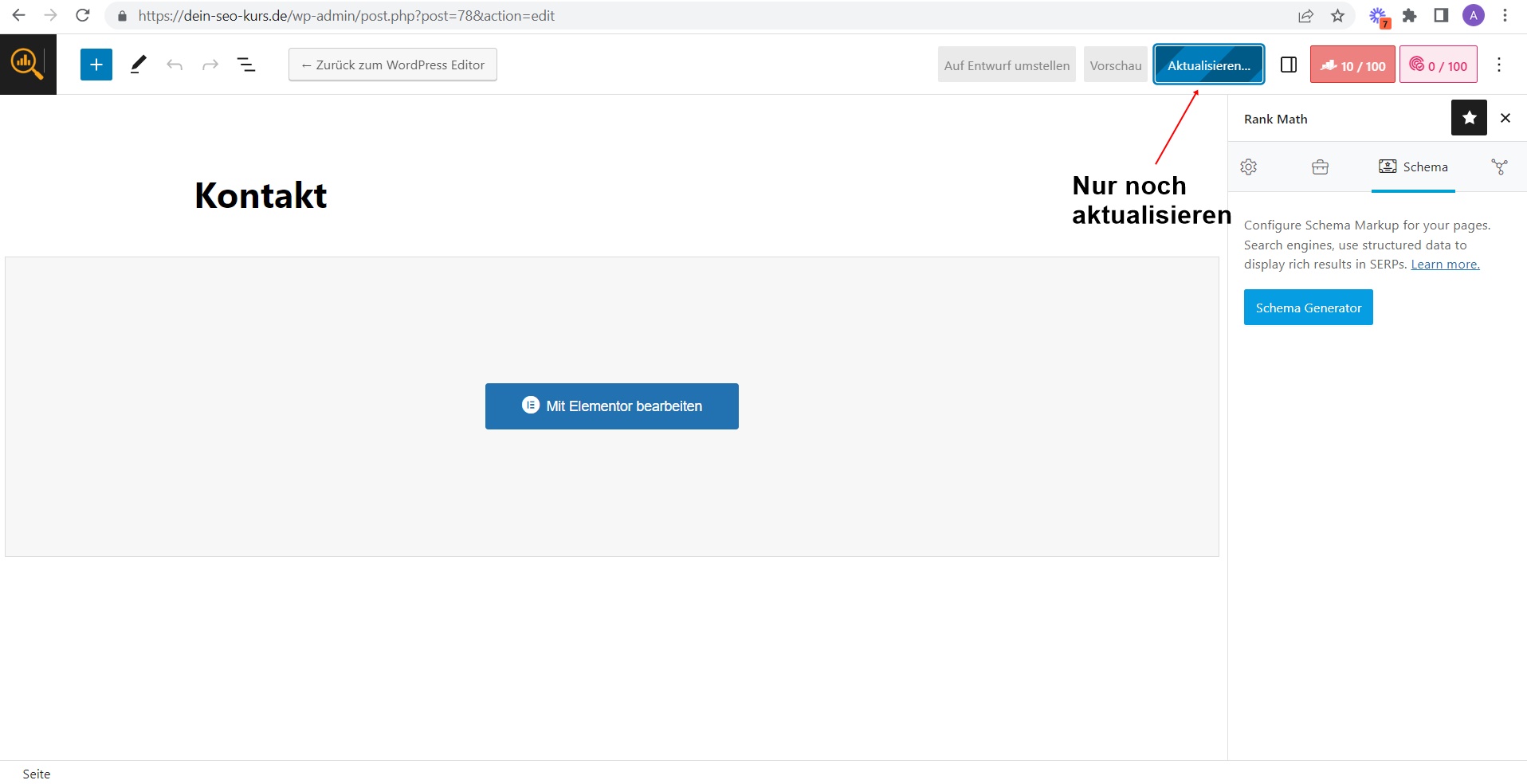The height and width of the screenshot is (784, 1527).
Task: Click the undo arrow icon
Action: 175,65
